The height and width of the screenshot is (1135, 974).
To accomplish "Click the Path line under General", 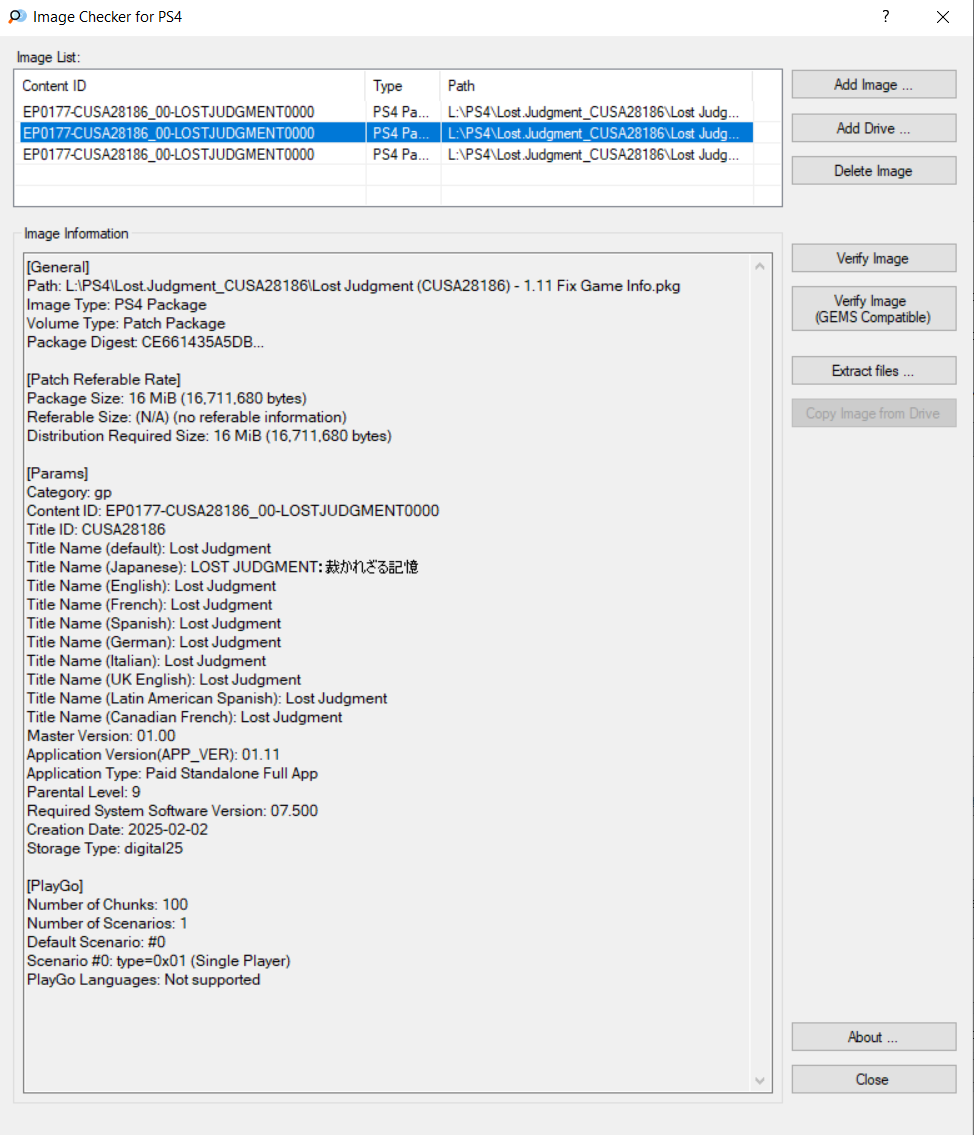I will (x=353, y=286).
